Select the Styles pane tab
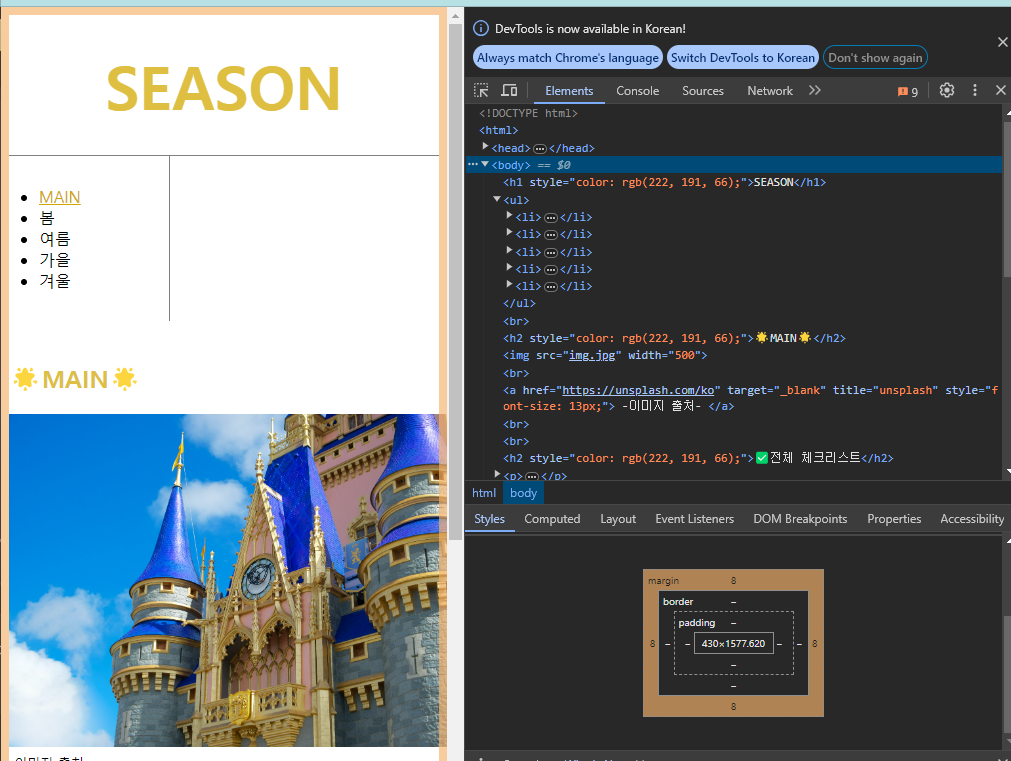The height and width of the screenshot is (761, 1011). [x=489, y=519]
